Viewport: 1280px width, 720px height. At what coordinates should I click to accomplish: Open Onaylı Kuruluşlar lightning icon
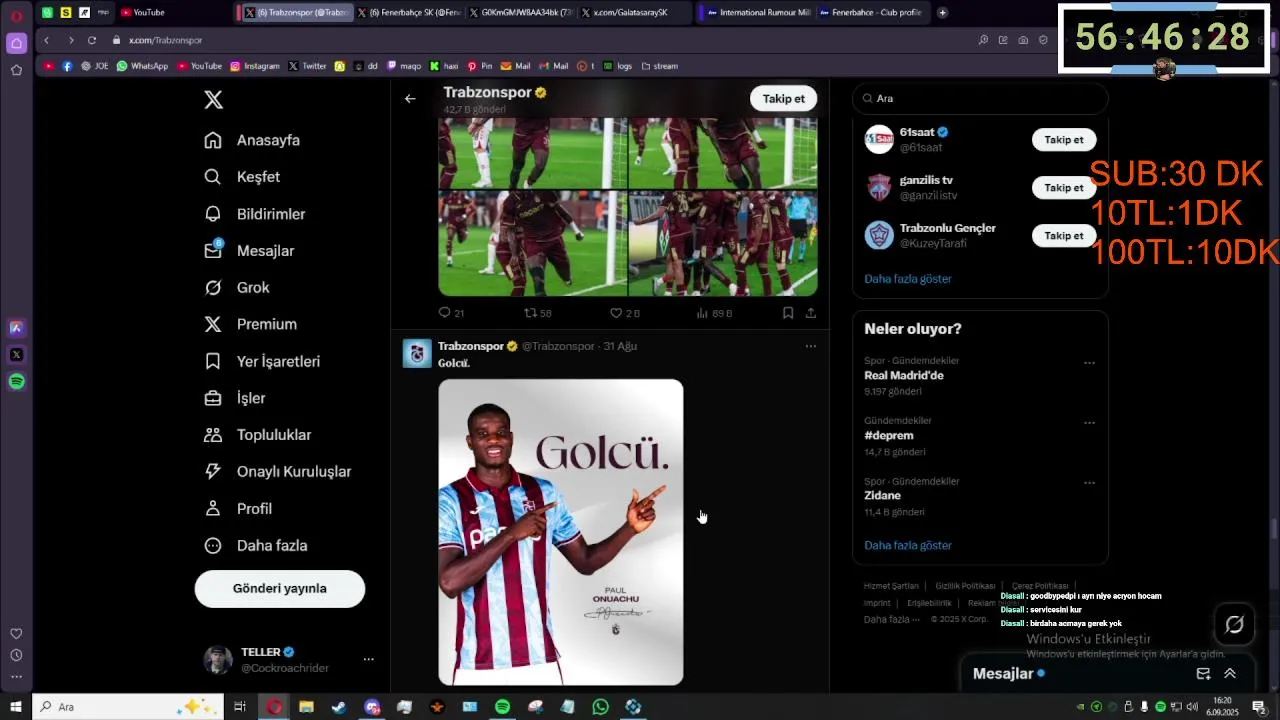213,471
